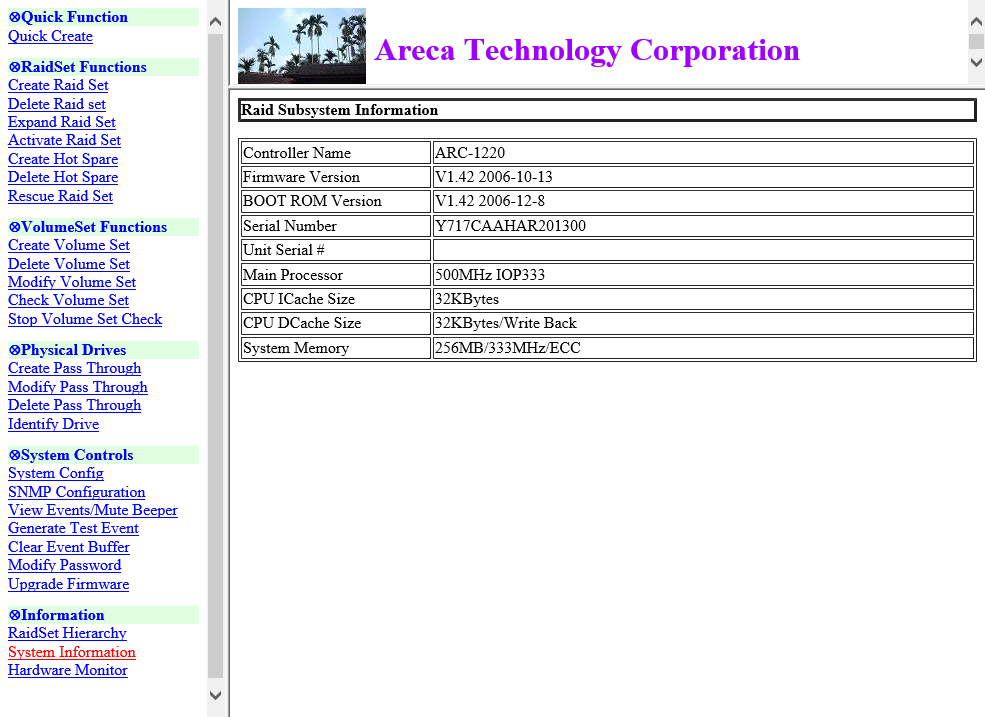Screen dimensions: 985x717
Task: Open Create Raid Set
Action: click(58, 85)
